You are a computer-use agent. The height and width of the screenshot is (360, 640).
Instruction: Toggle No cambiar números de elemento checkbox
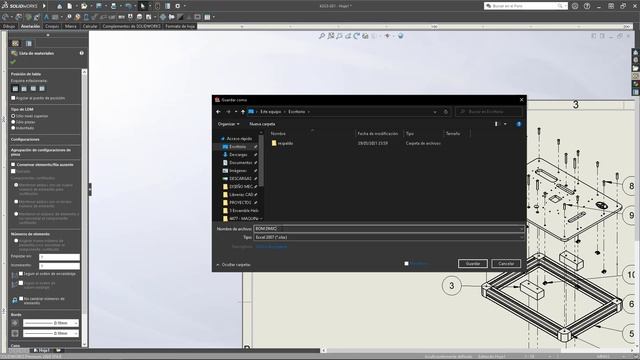pyautogui.click(x=21, y=298)
